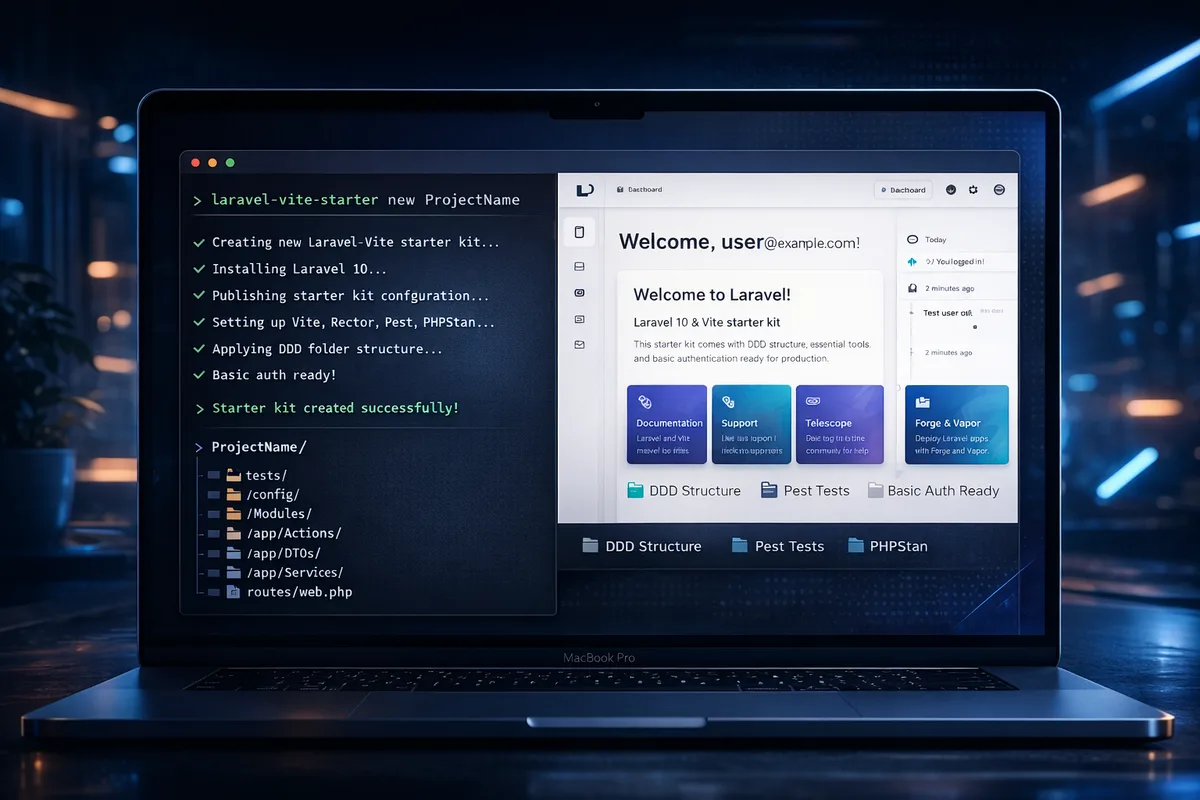Click the 'Today' entry in activity panel

pos(936,240)
